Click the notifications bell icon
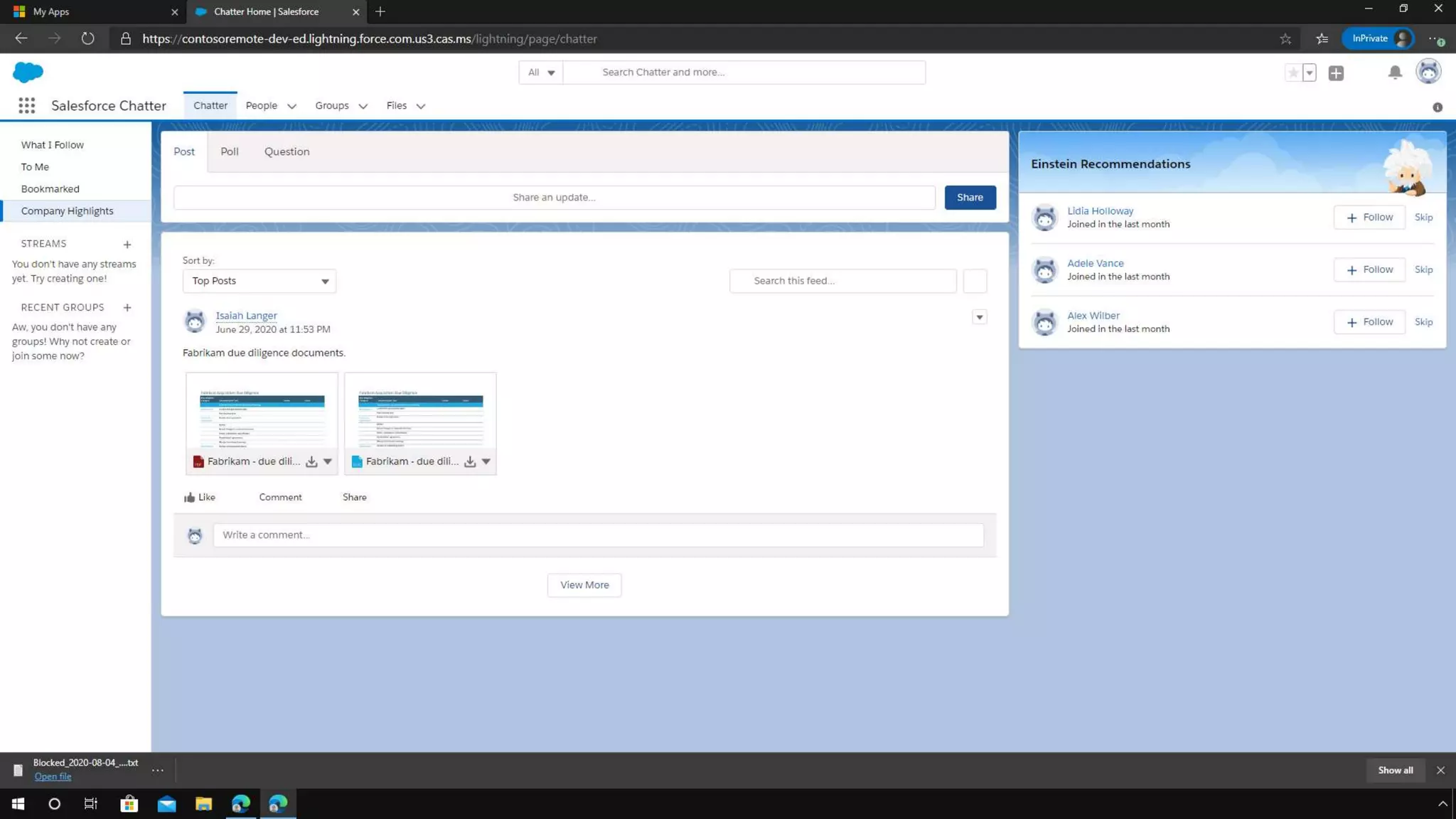The height and width of the screenshot is (819, 1456). (1395, 73)
